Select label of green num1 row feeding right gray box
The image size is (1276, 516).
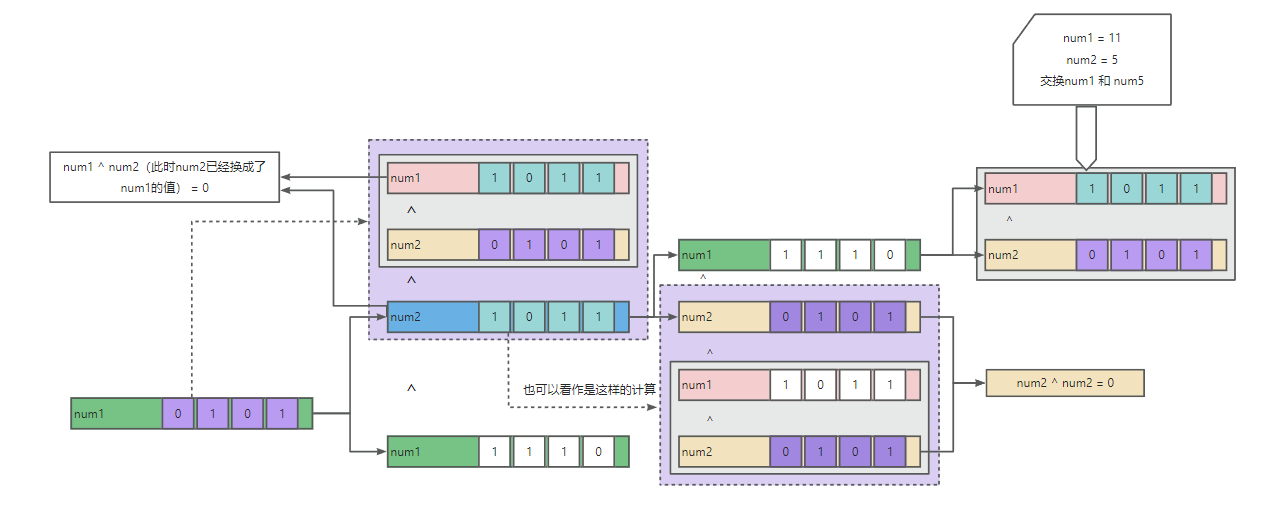(724, 255)
